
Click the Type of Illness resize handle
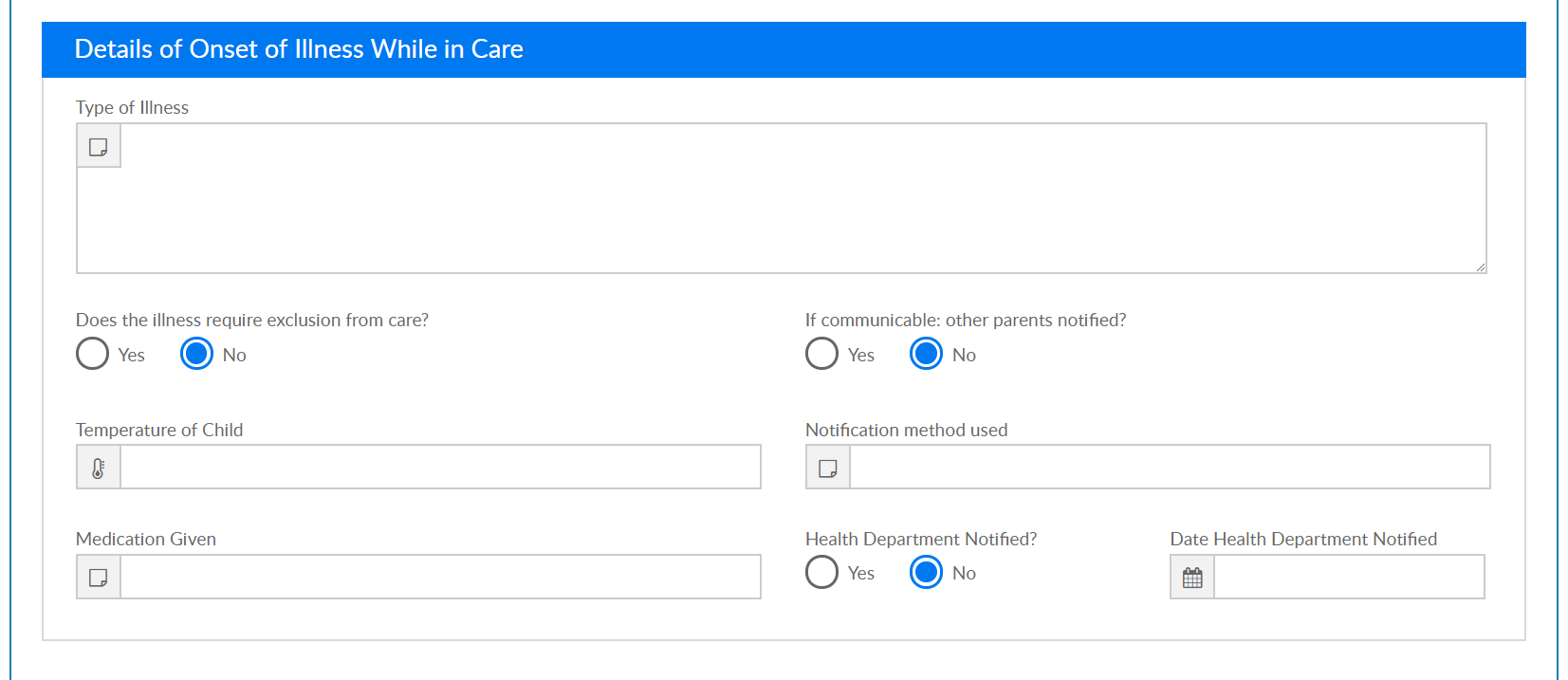pyautogui.click(x=1480, y=267)
